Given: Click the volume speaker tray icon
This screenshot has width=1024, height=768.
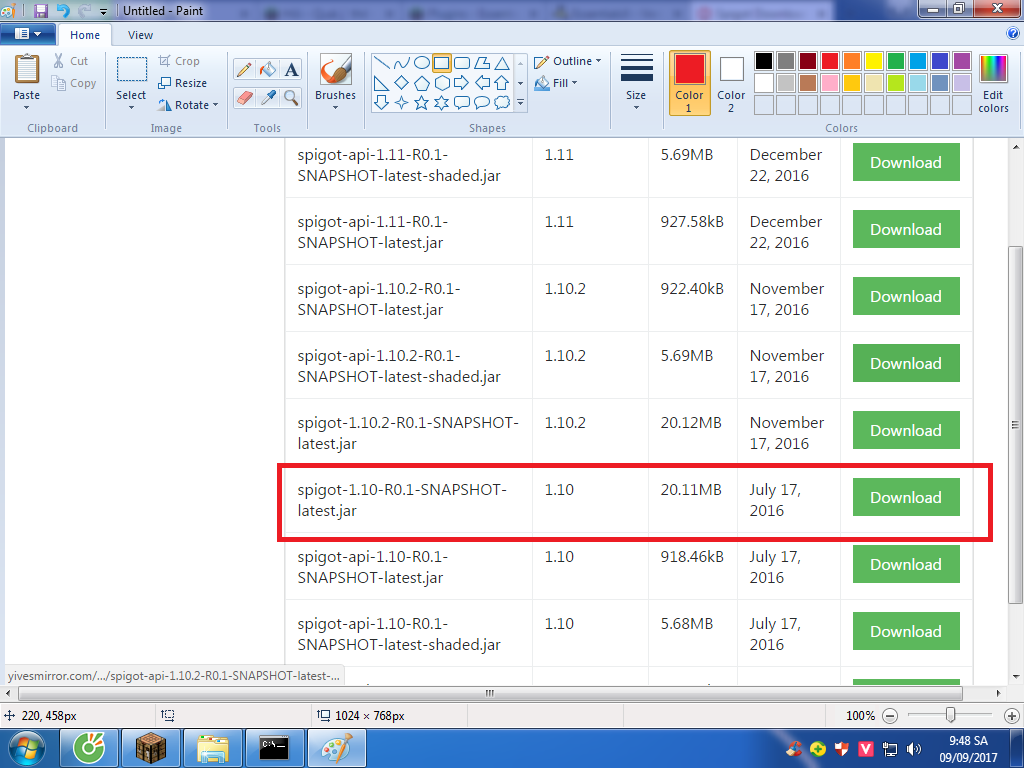Looking at the screenshot, I should coord(914,749).
